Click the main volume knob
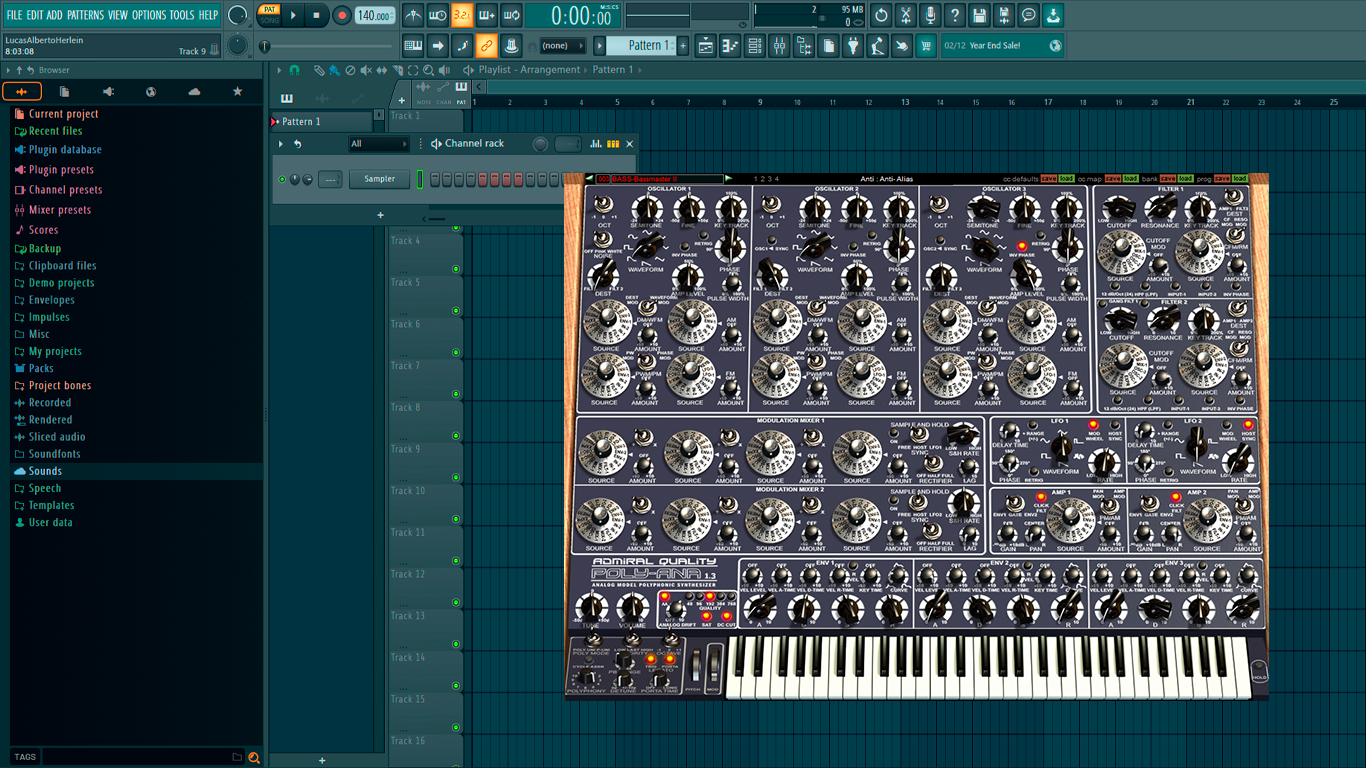Screen dimensions: 1366x768 click(x=237, y=15)
